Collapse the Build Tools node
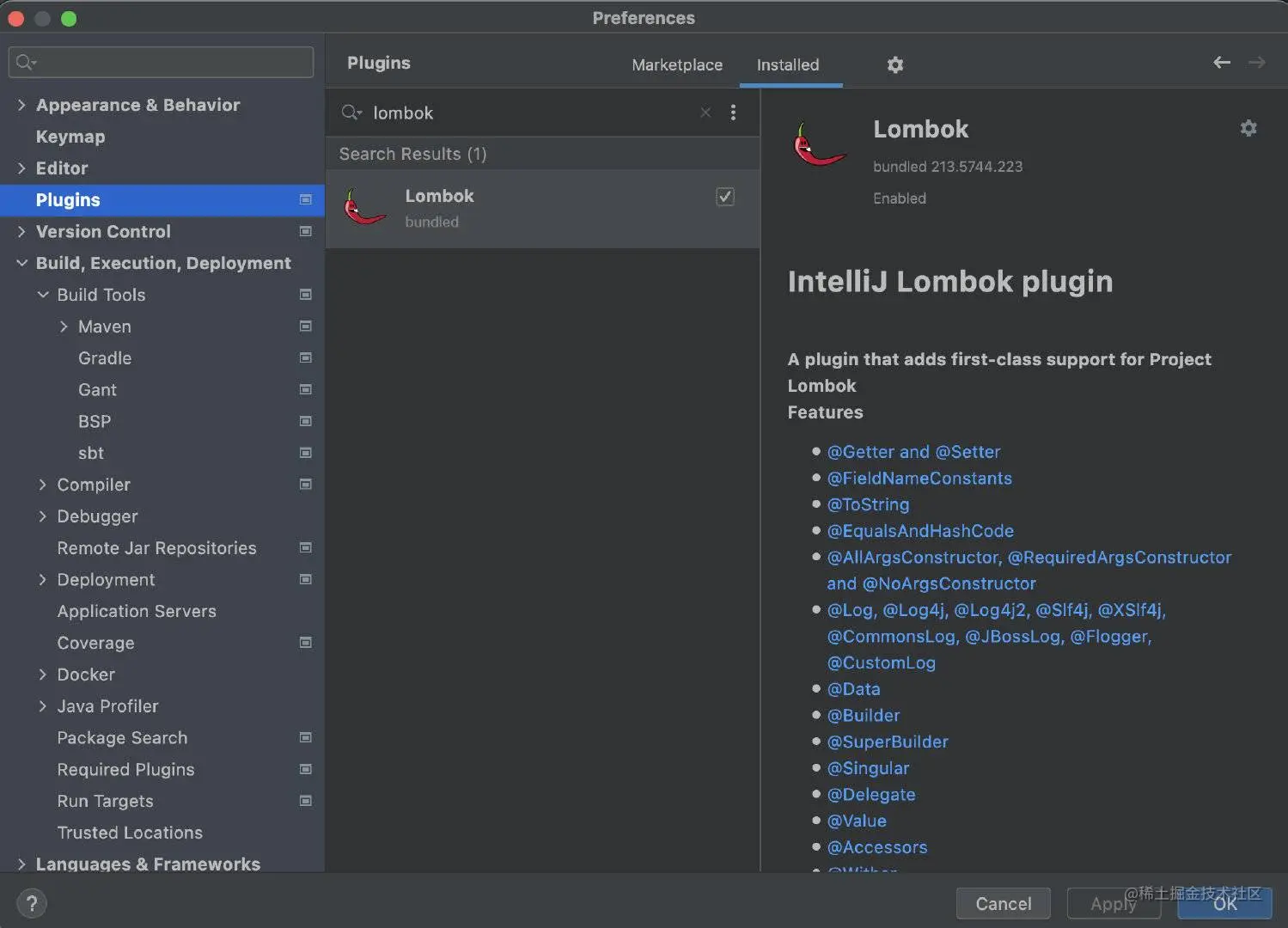The image size is (1288, 928). click(x=43, y=295)
